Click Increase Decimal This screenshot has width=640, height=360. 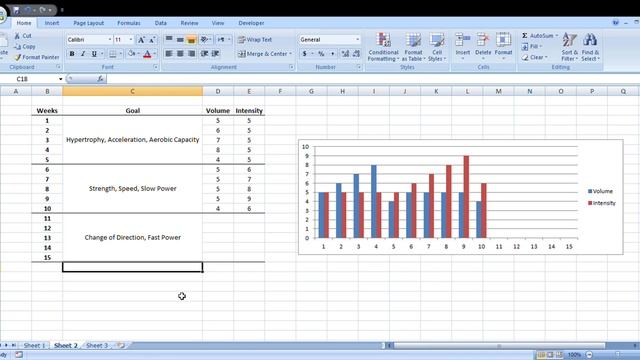tap(345, 53)
